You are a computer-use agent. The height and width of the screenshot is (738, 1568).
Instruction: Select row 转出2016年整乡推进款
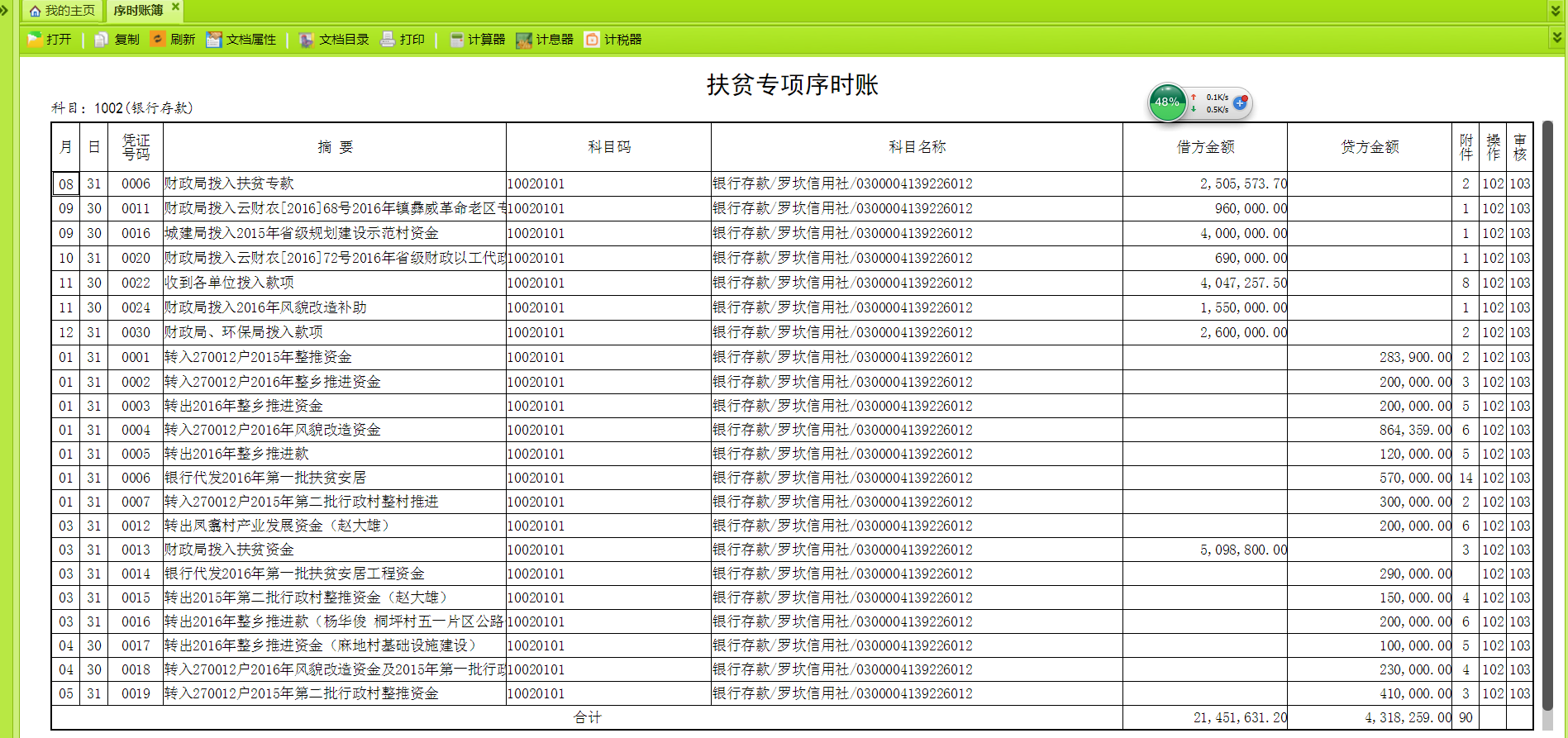pos(792,454)
